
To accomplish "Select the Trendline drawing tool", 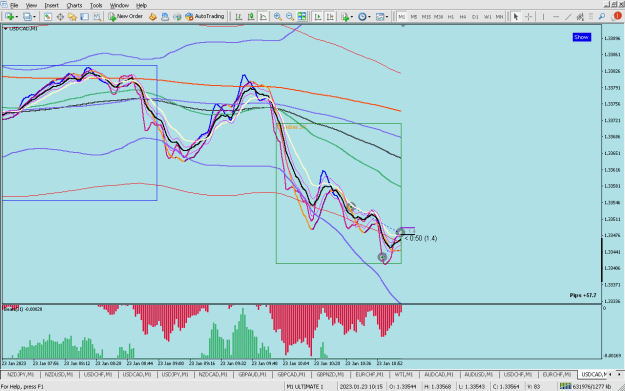I will [x=568, y=17].
